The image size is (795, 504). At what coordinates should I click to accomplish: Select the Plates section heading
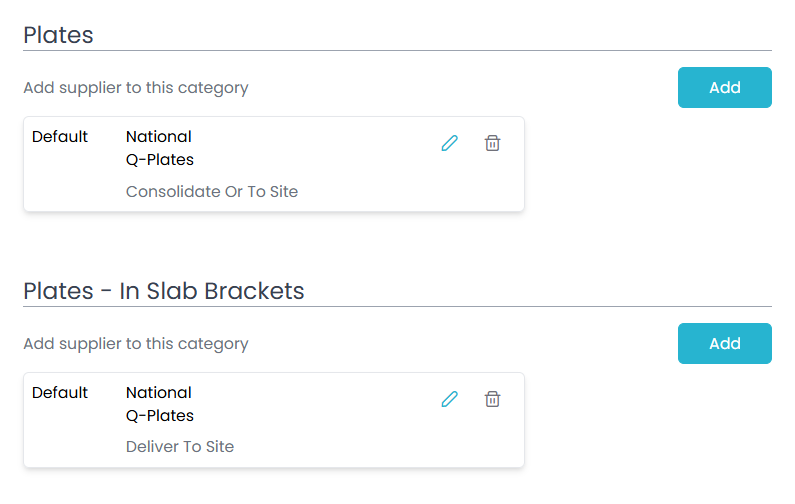58,35
